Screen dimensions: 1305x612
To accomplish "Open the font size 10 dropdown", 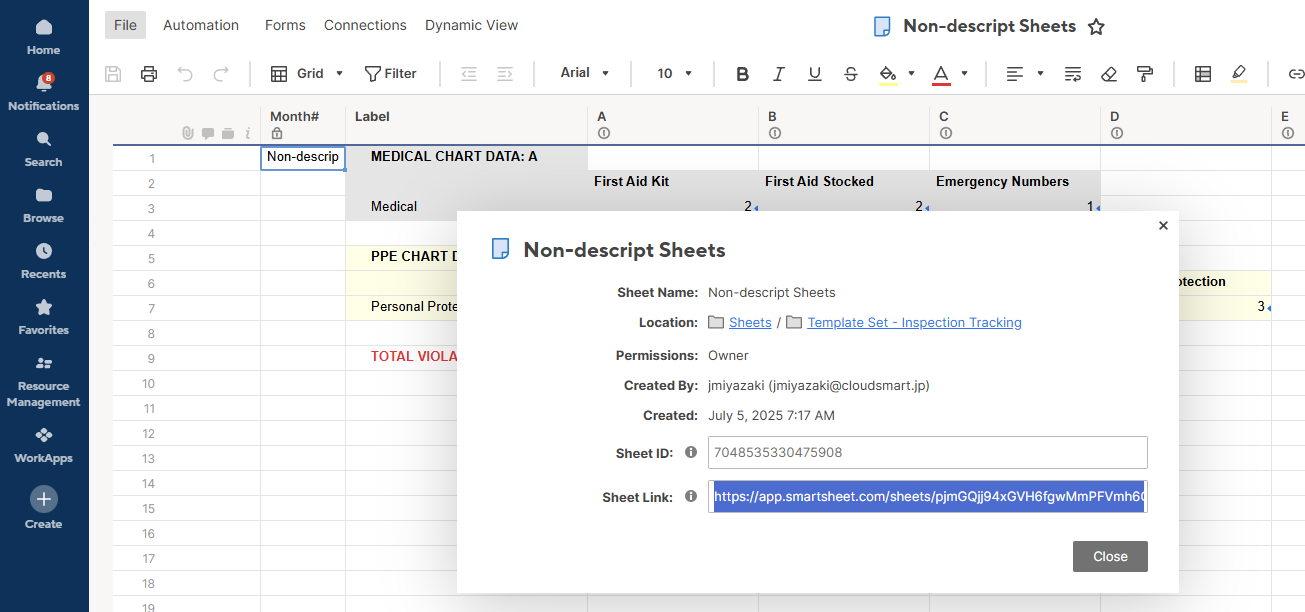I will click(x=676, y=73).
